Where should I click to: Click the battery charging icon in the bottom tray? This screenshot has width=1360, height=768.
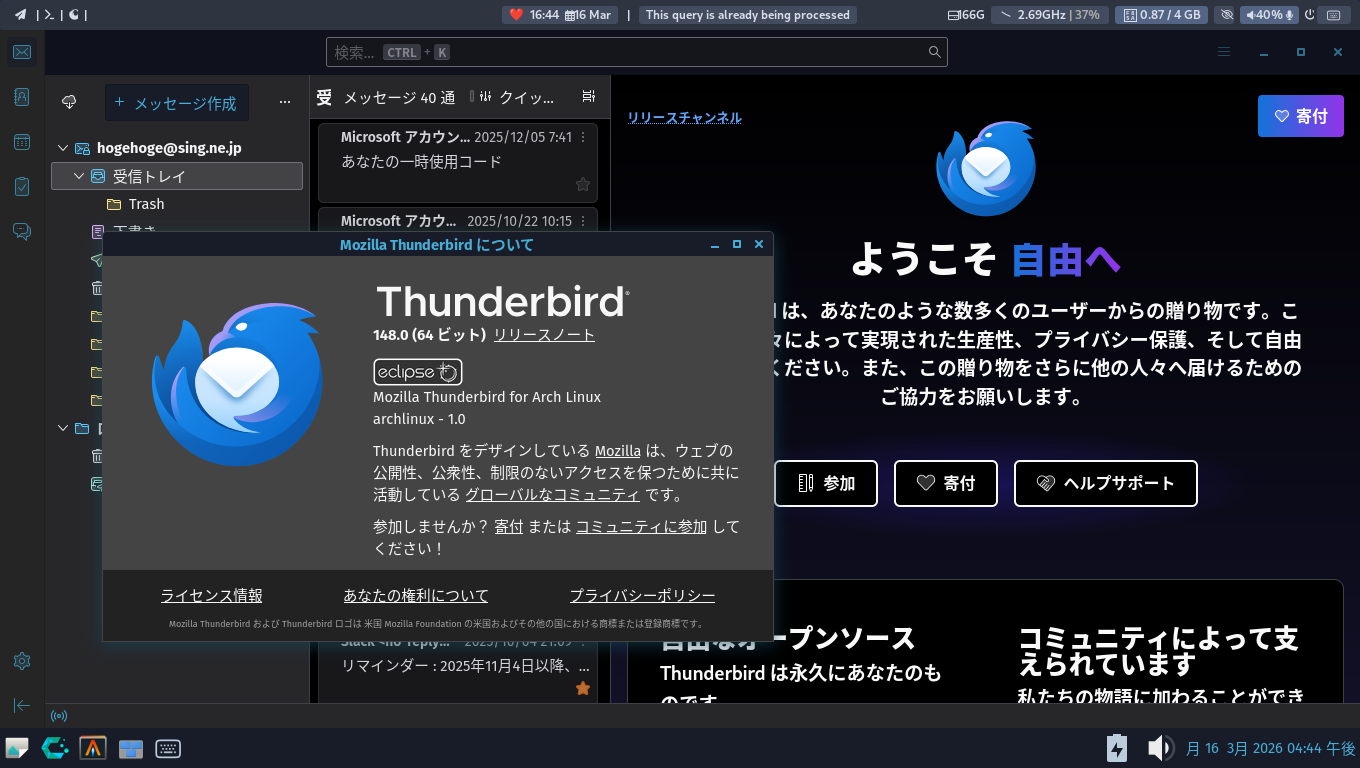pyautogui.click(x=1117, y=748)
